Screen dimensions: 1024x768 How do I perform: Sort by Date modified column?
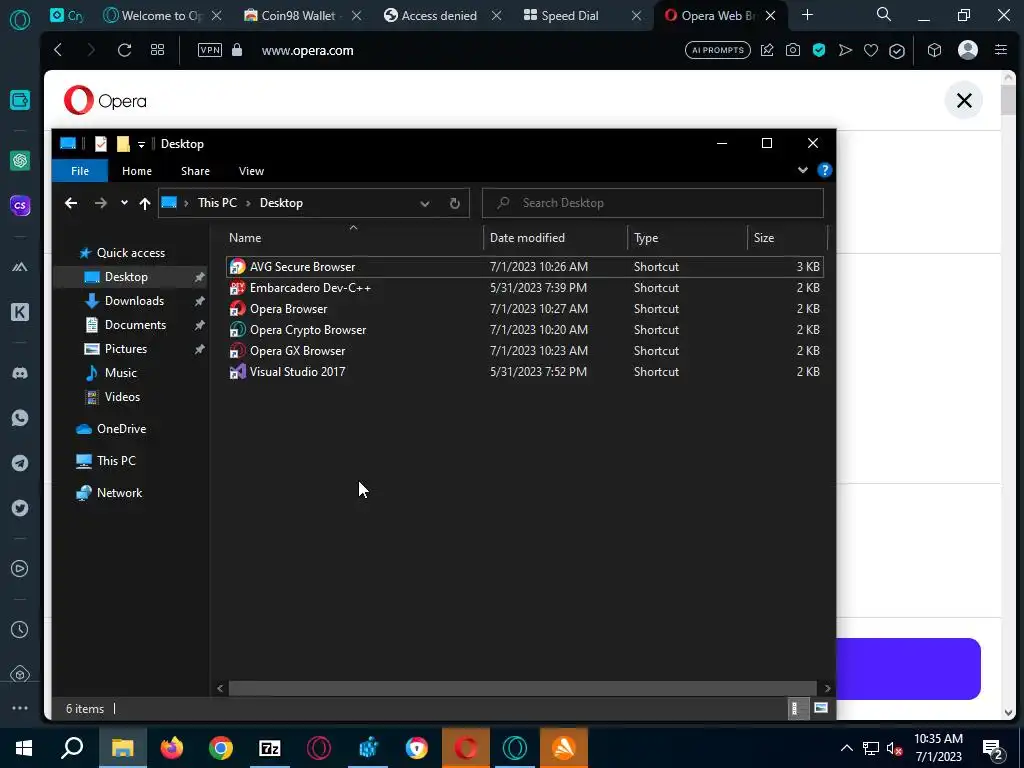555,238
